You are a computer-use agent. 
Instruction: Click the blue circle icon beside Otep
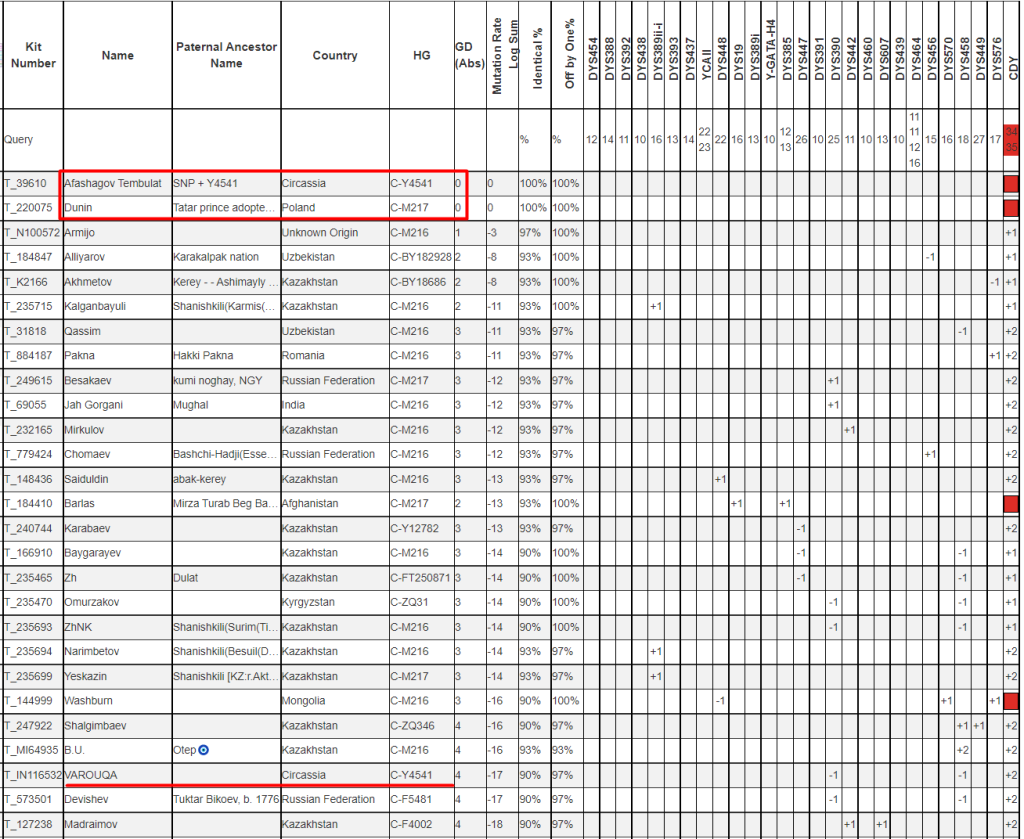point(205,749)
